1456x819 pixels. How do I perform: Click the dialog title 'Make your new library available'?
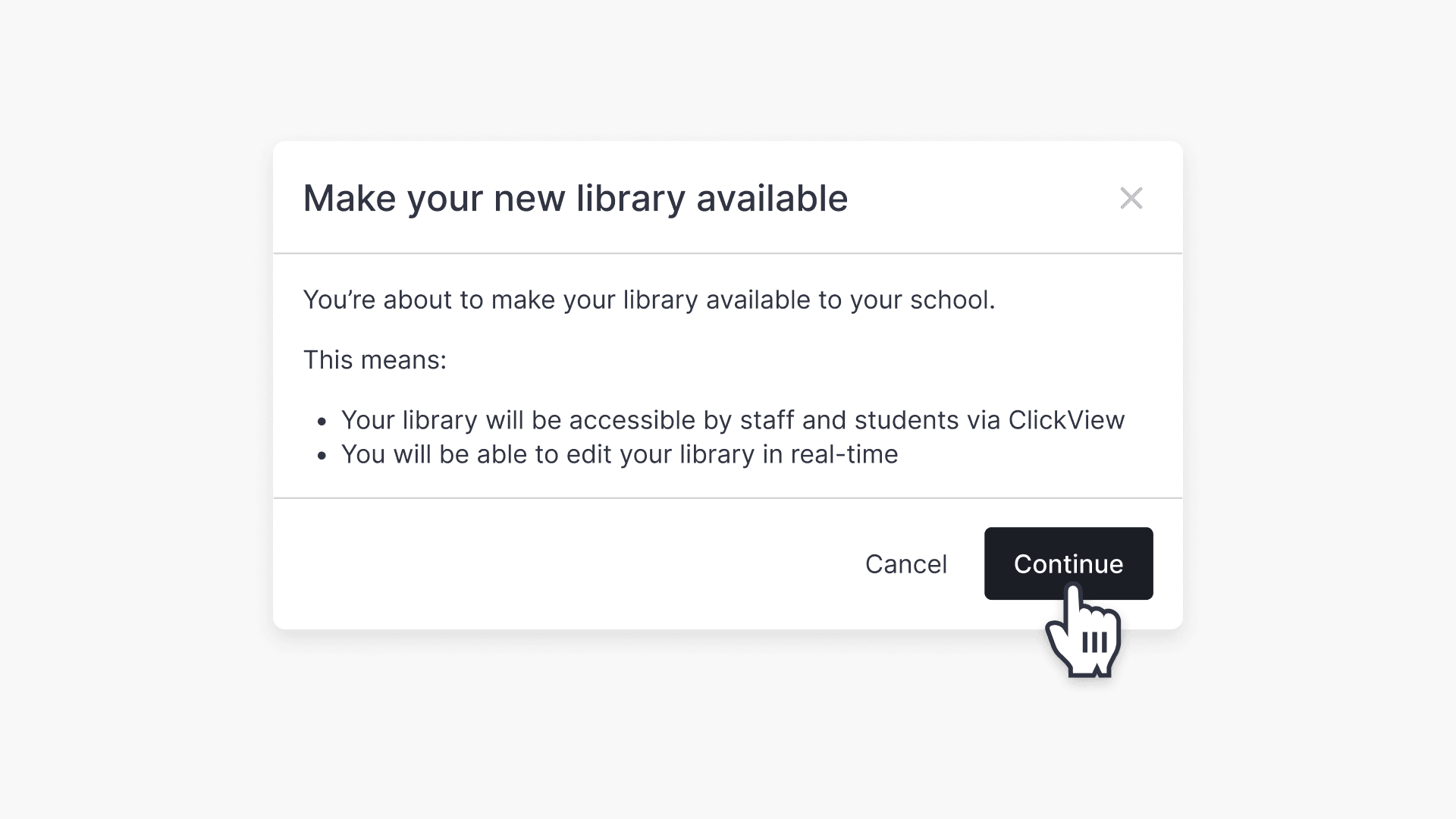(x=575, y=198)
